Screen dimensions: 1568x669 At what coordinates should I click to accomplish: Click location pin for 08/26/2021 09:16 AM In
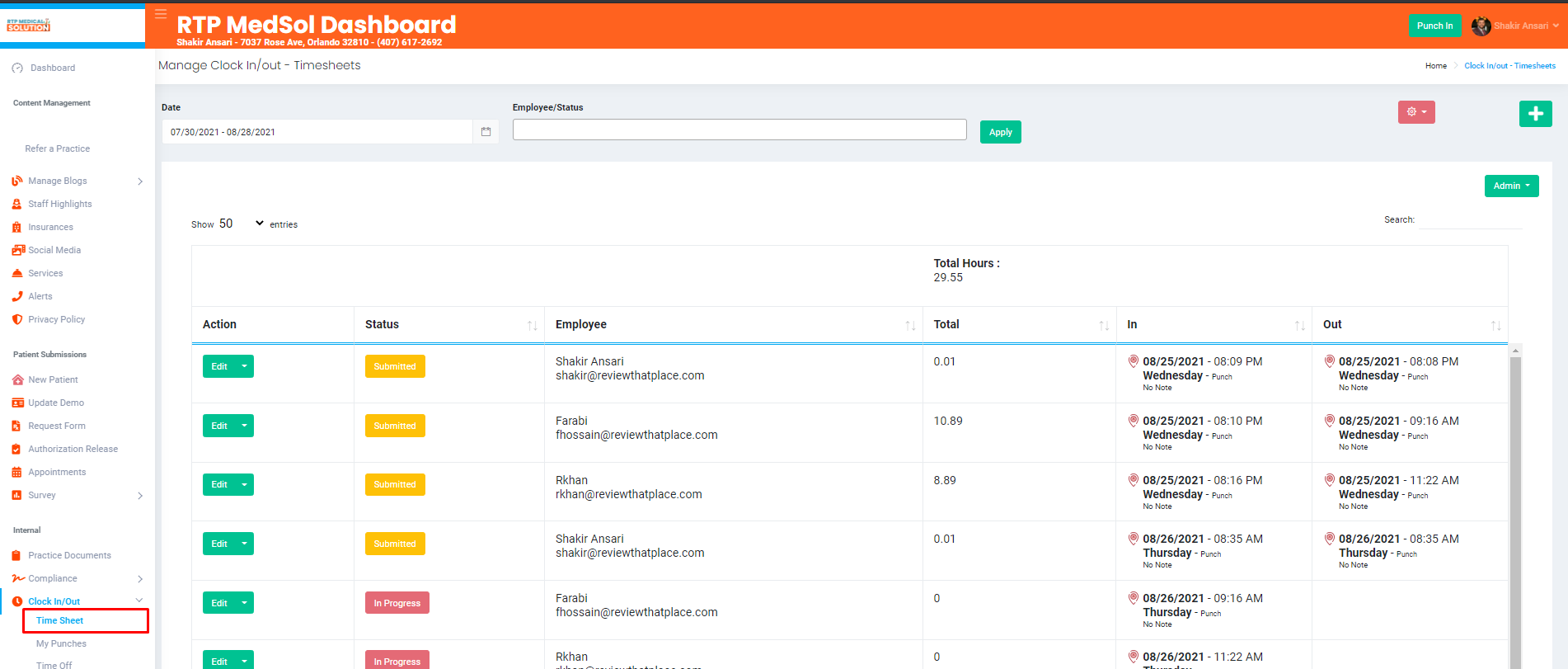pos(1134,597)
